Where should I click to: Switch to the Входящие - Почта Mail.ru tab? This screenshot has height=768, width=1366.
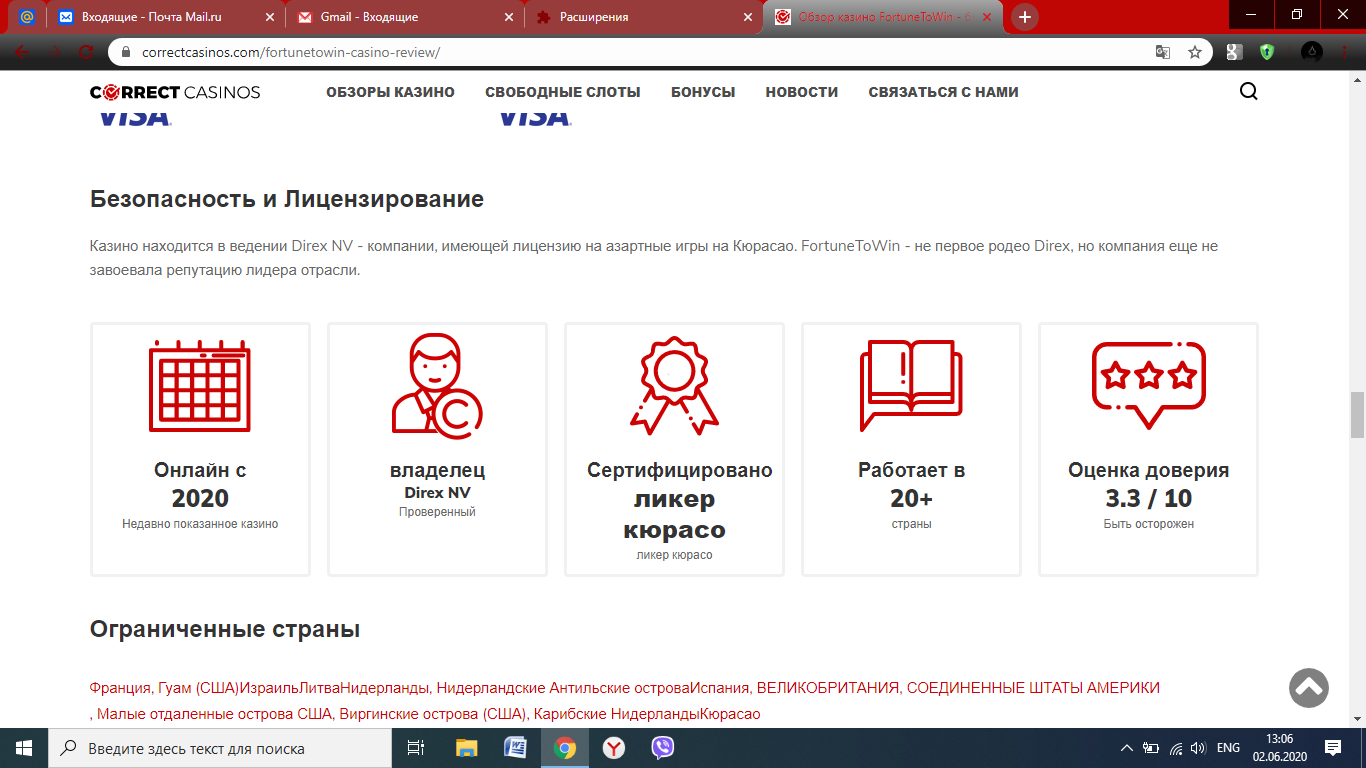166,17
